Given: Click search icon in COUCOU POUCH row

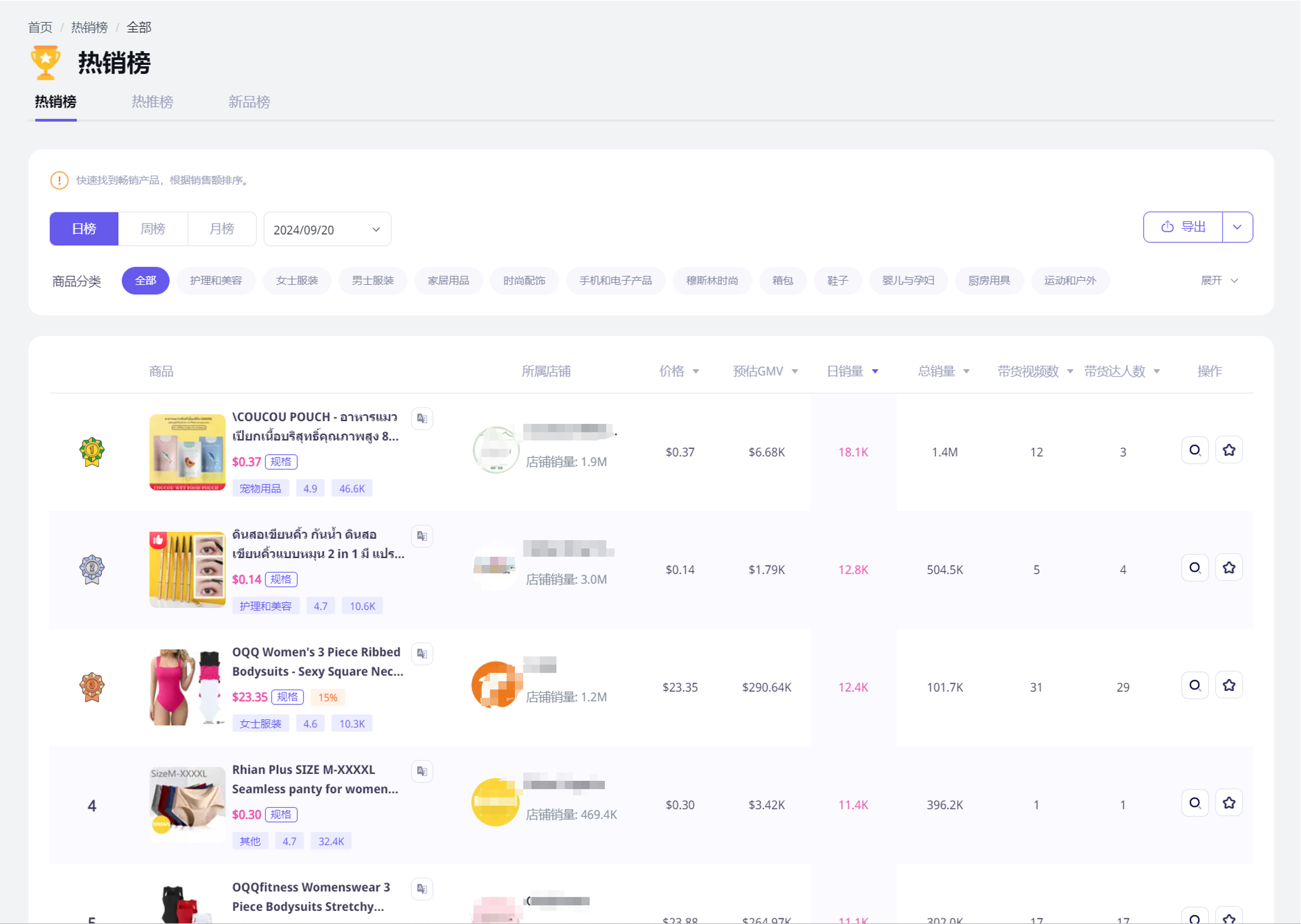Looking at the screenshot, I should (1194, 451).
